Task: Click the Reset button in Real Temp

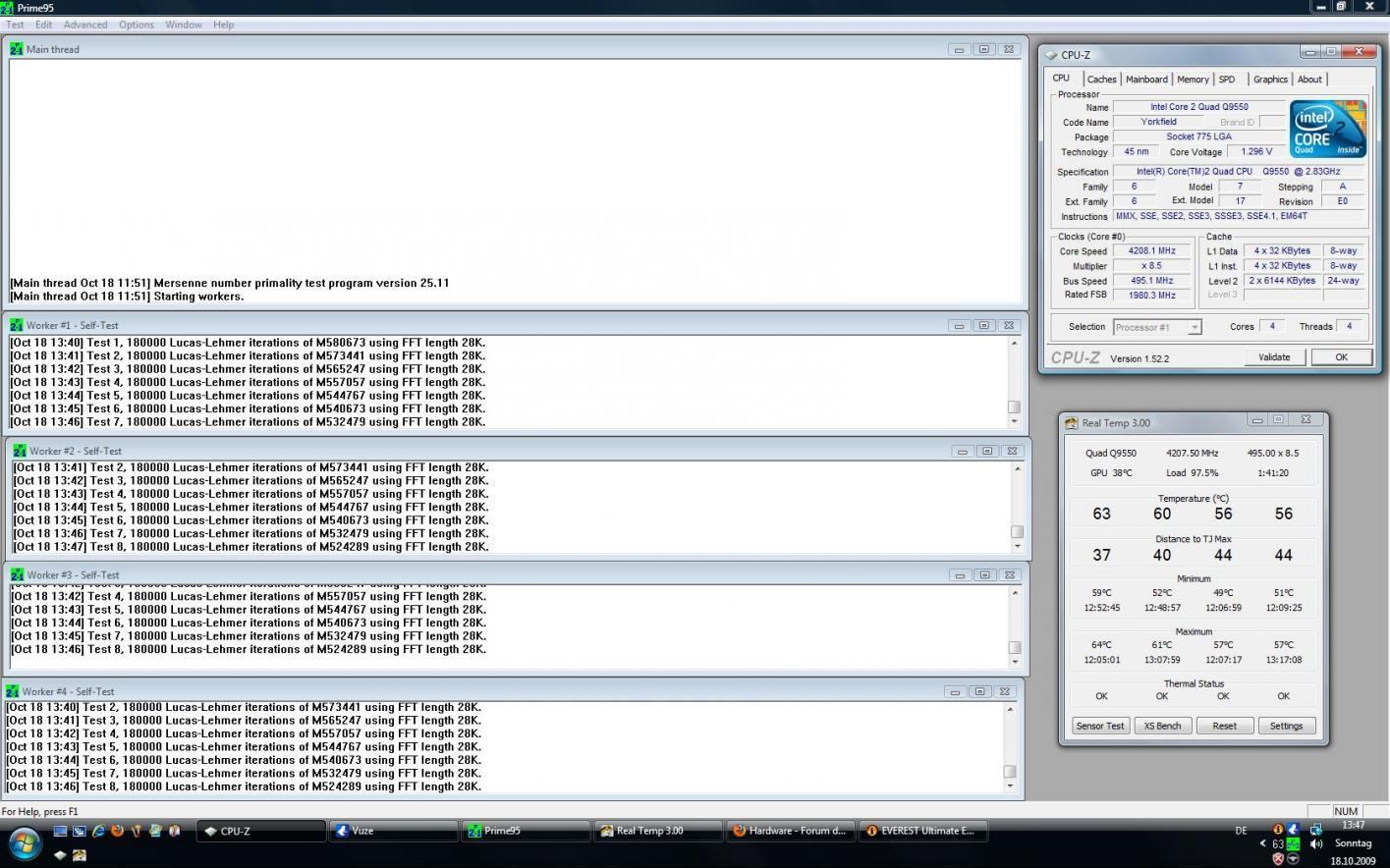Action: 1224,726
